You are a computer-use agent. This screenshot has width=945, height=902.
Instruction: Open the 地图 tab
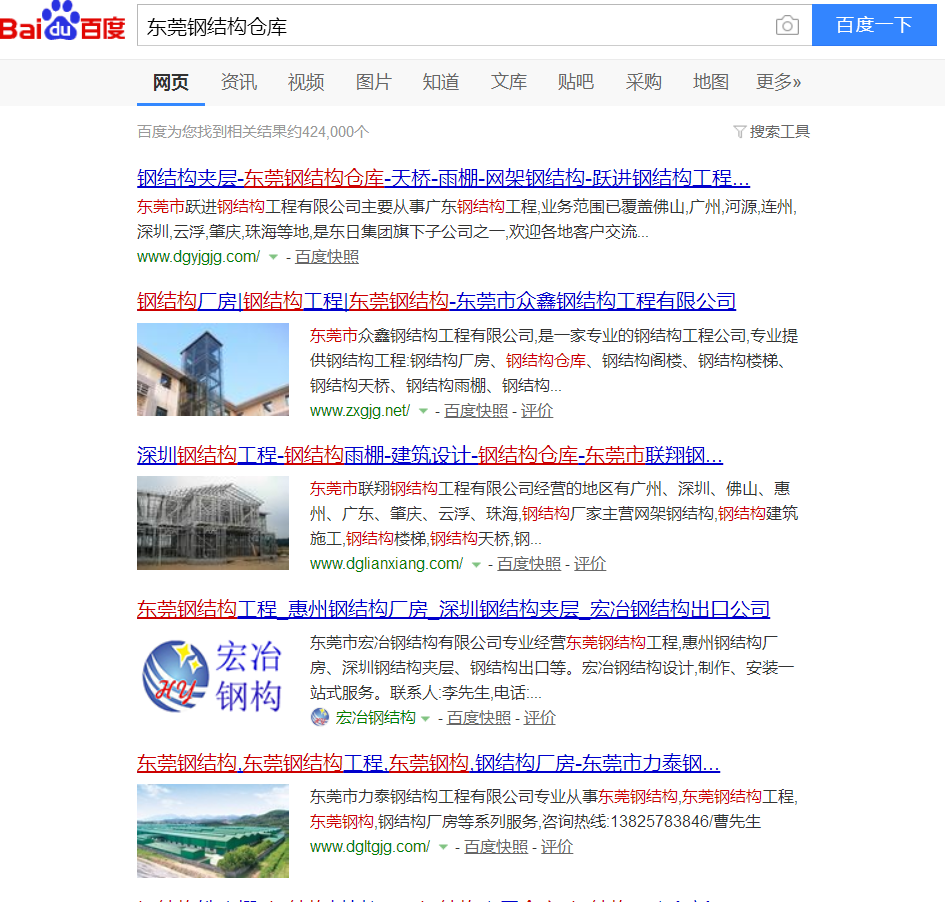[711, 82]
